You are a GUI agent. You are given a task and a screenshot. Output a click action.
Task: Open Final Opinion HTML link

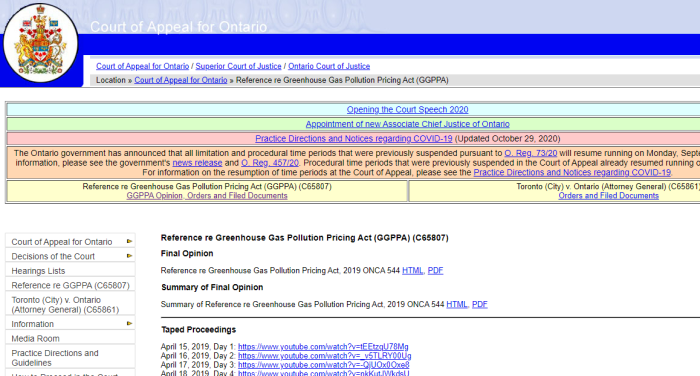[412, 270]
